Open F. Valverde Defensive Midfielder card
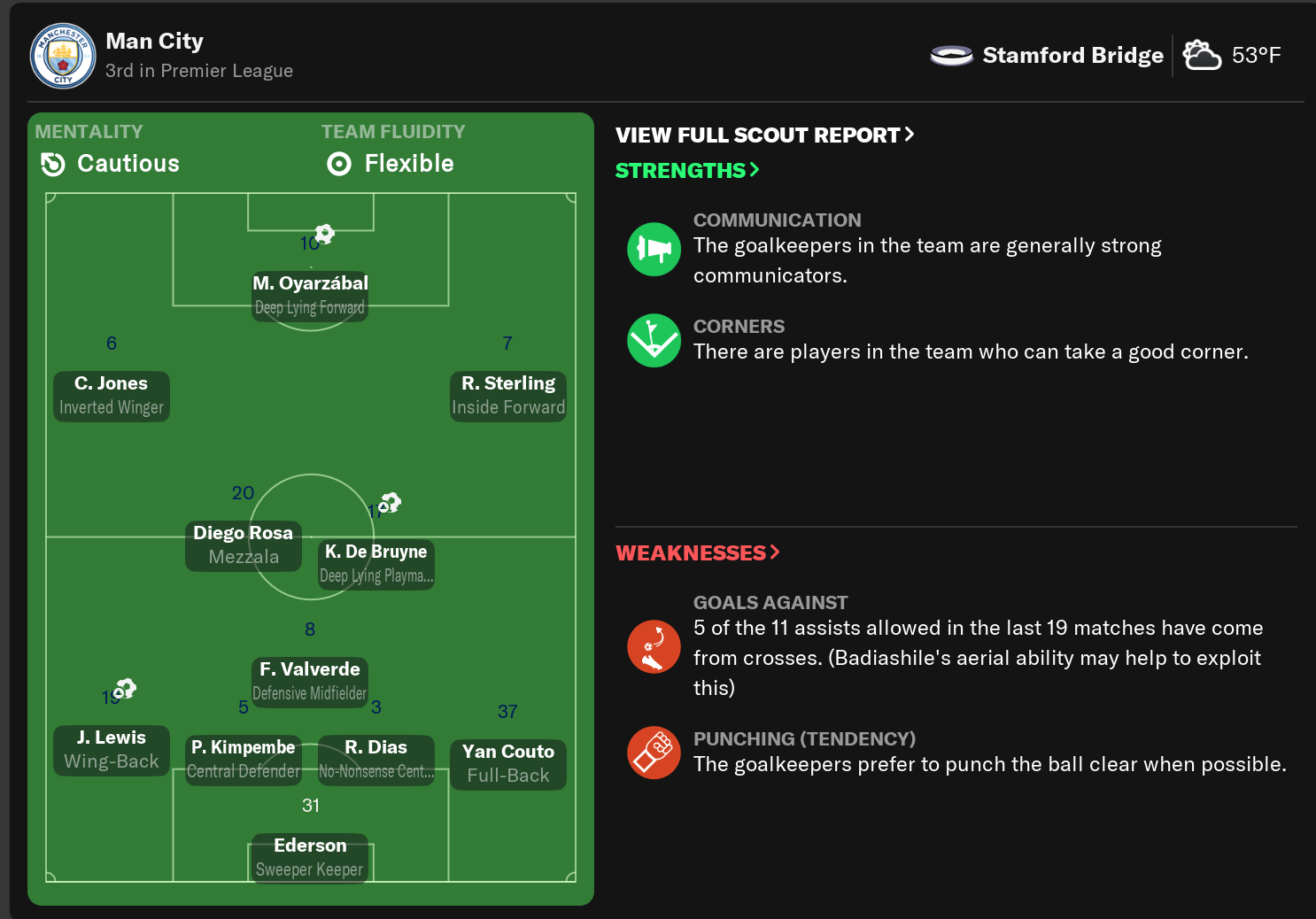Screen dimensions: 1316x919 click(x=310, y=681)
